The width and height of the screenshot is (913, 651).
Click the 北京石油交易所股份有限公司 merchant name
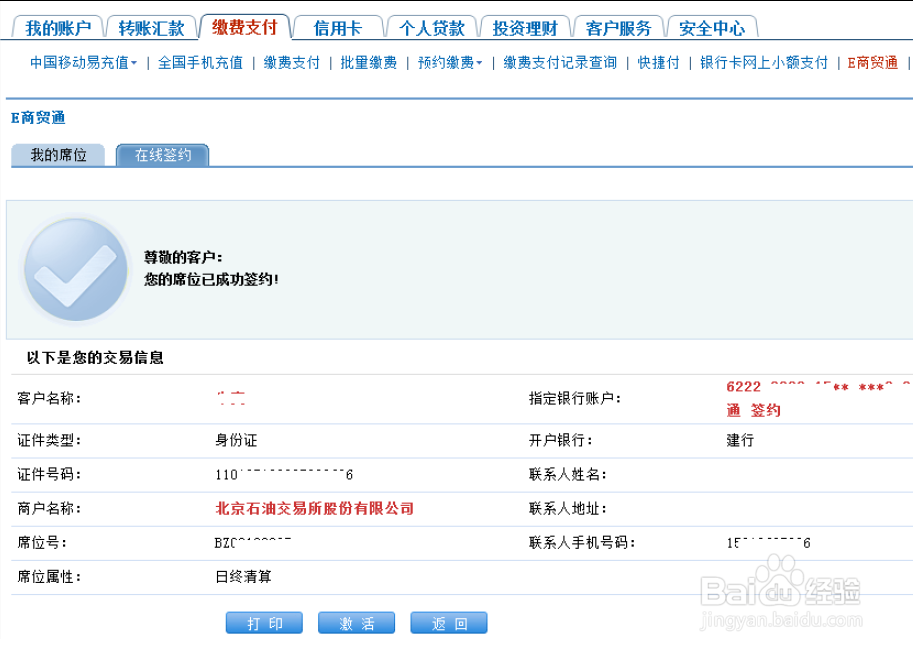click(314, 508)
